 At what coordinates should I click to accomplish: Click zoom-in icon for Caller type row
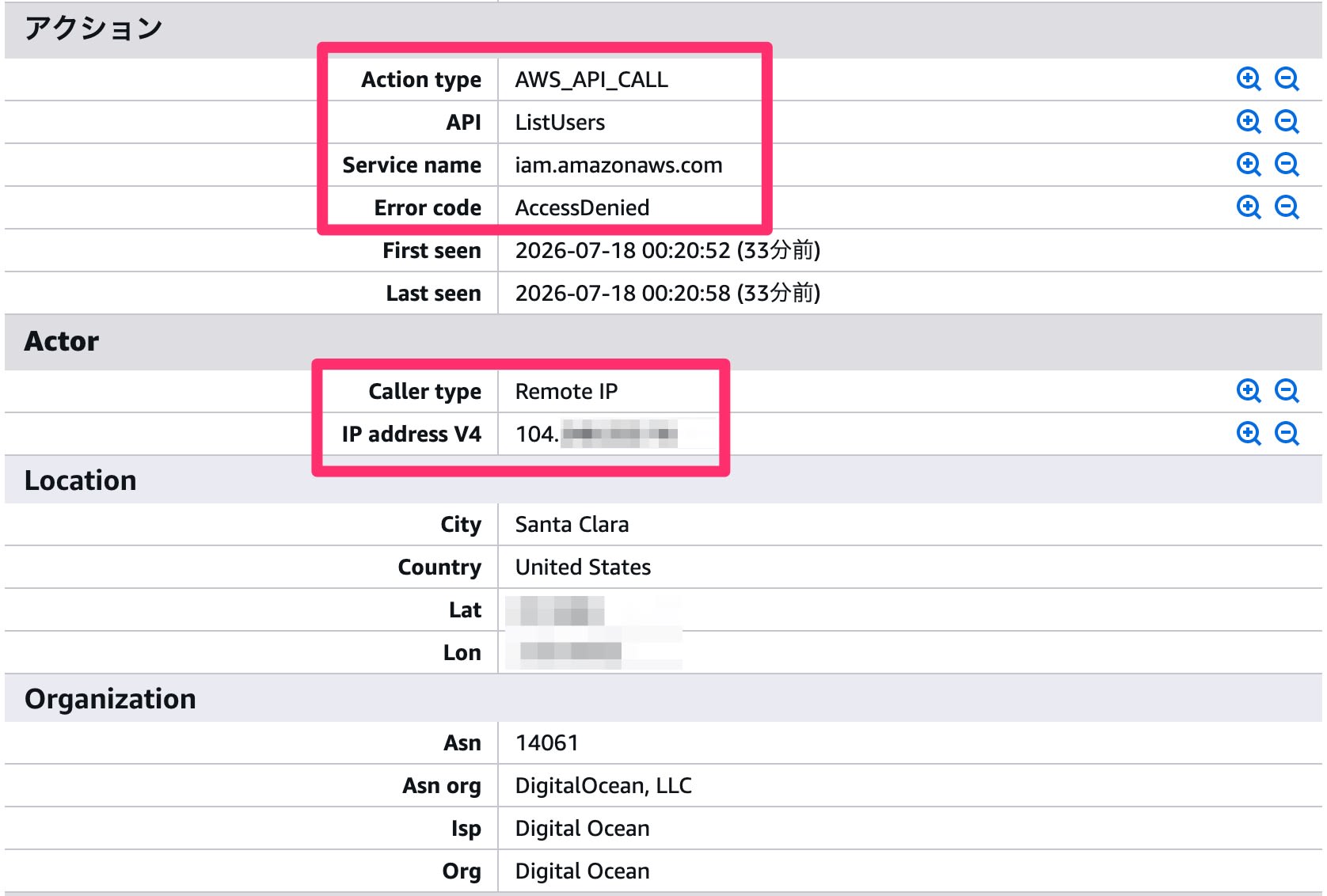1249,391
